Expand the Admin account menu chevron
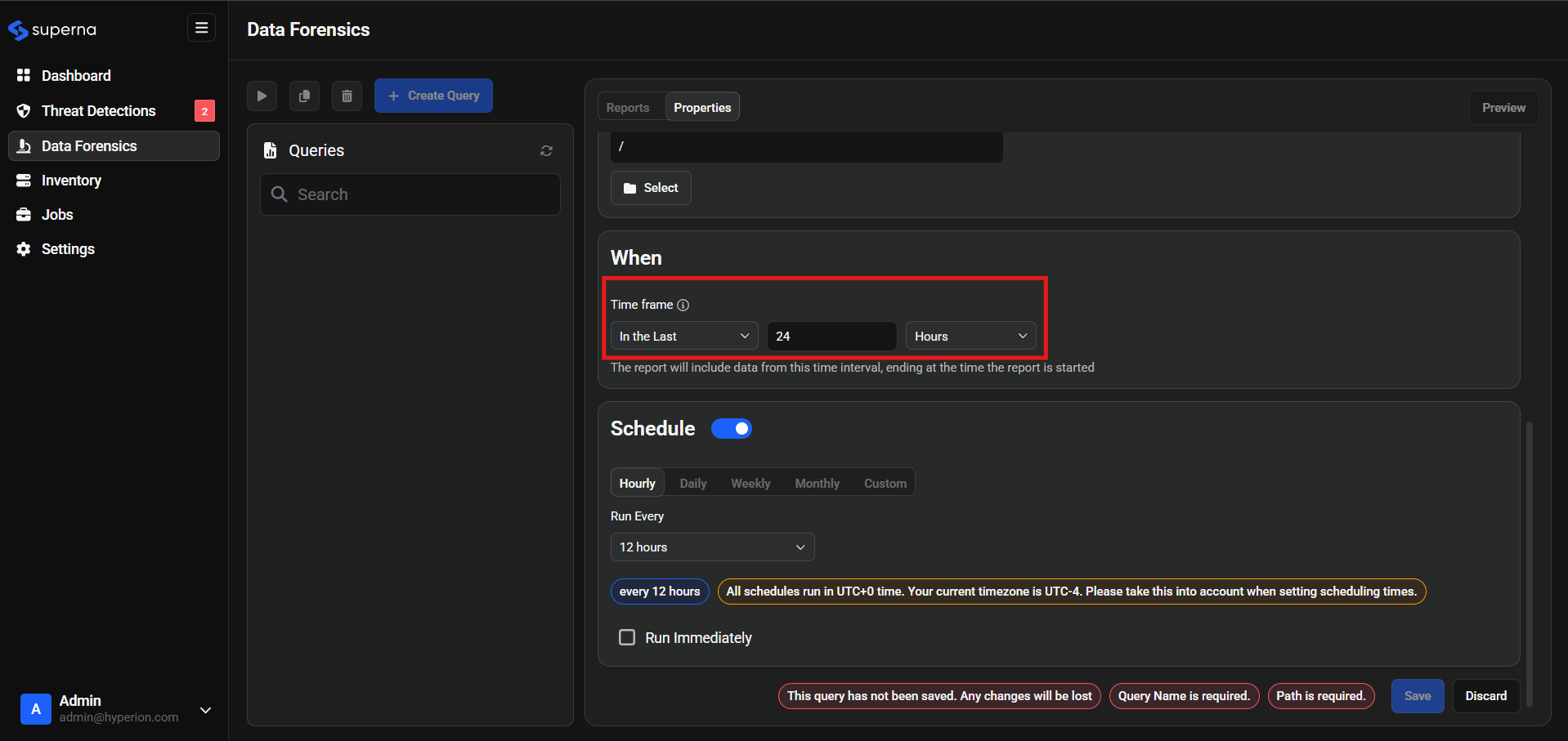 tap(206, 710)
